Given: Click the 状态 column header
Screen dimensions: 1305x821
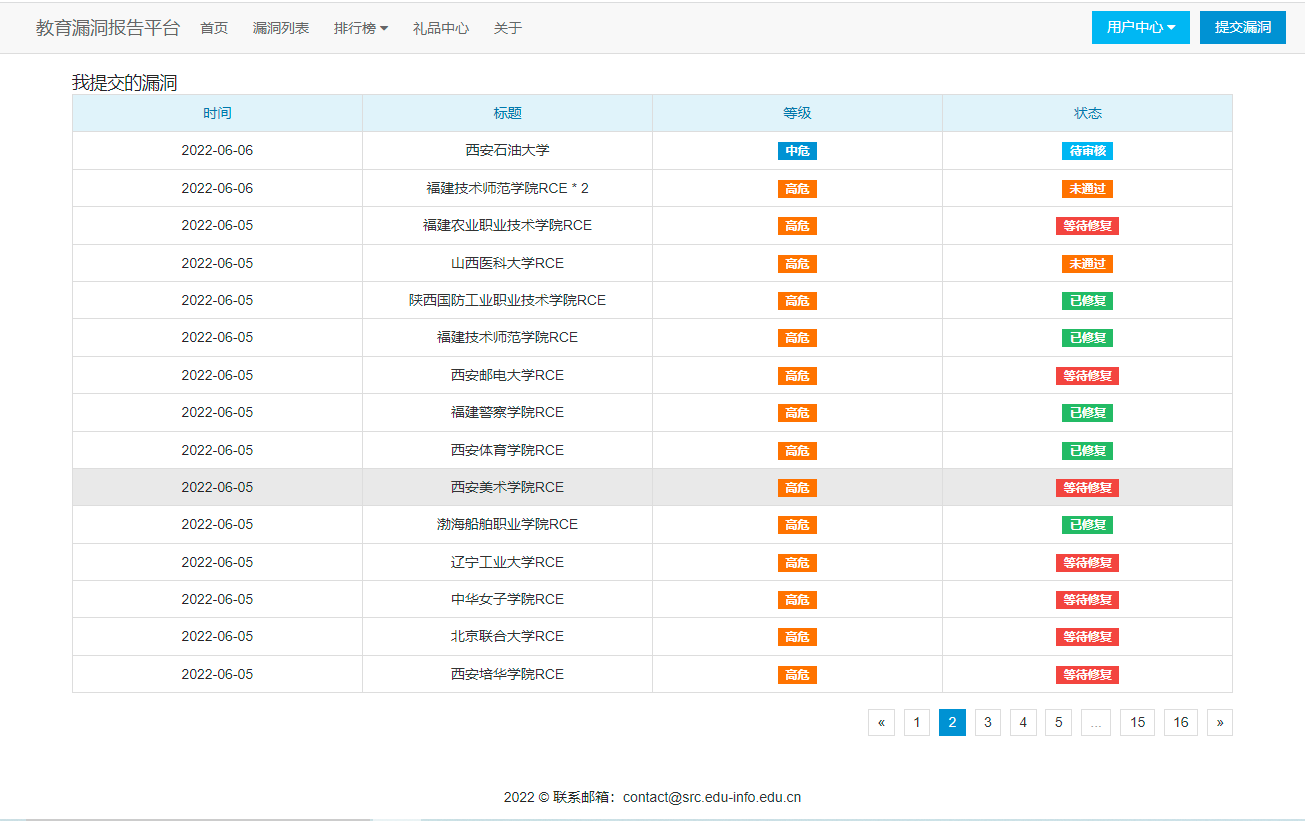Looking at the screenshot, I should (1087, 113).
